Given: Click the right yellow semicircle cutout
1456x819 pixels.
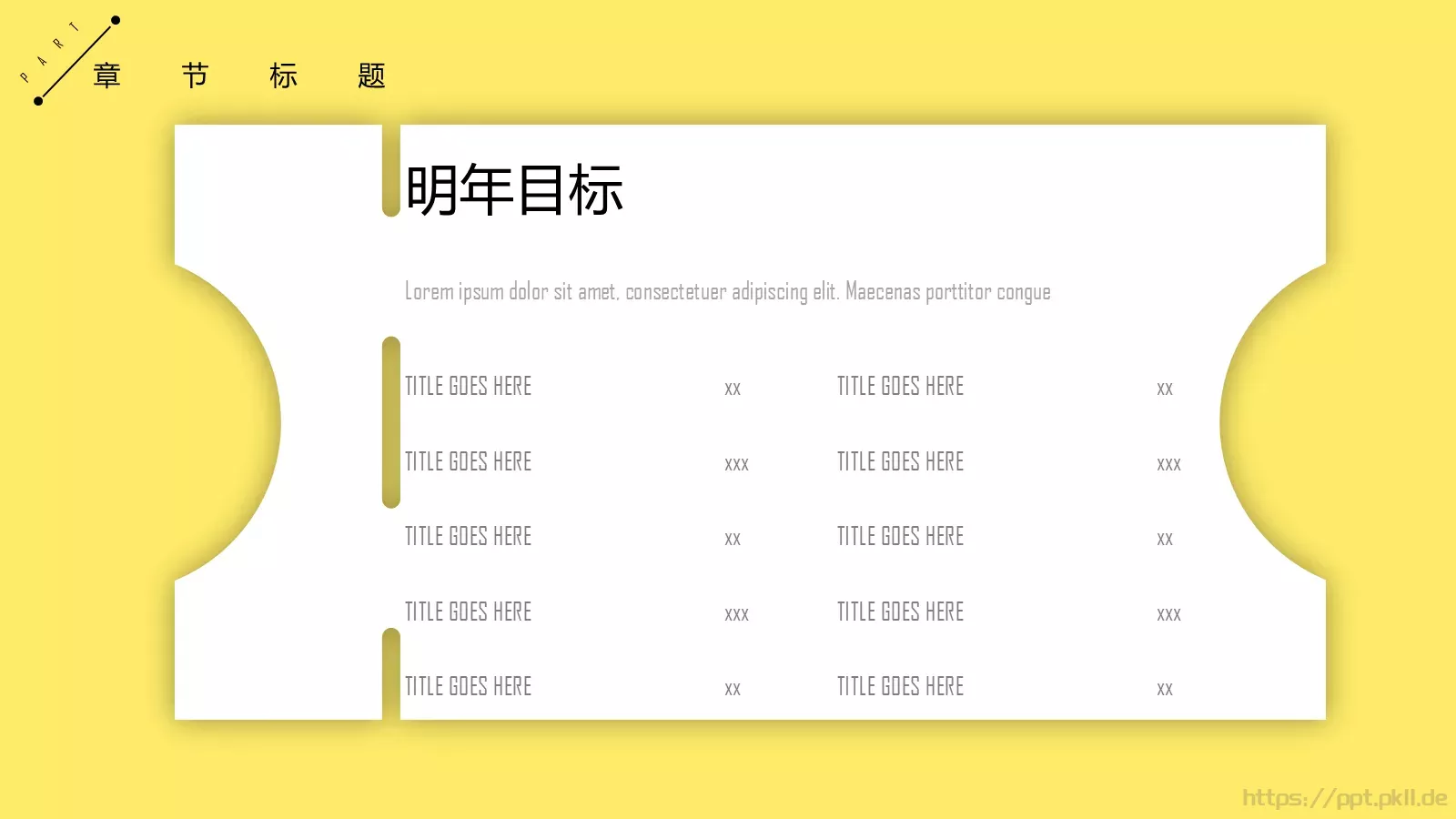Looking at the screenshot, I should [x=1273, y=422].
